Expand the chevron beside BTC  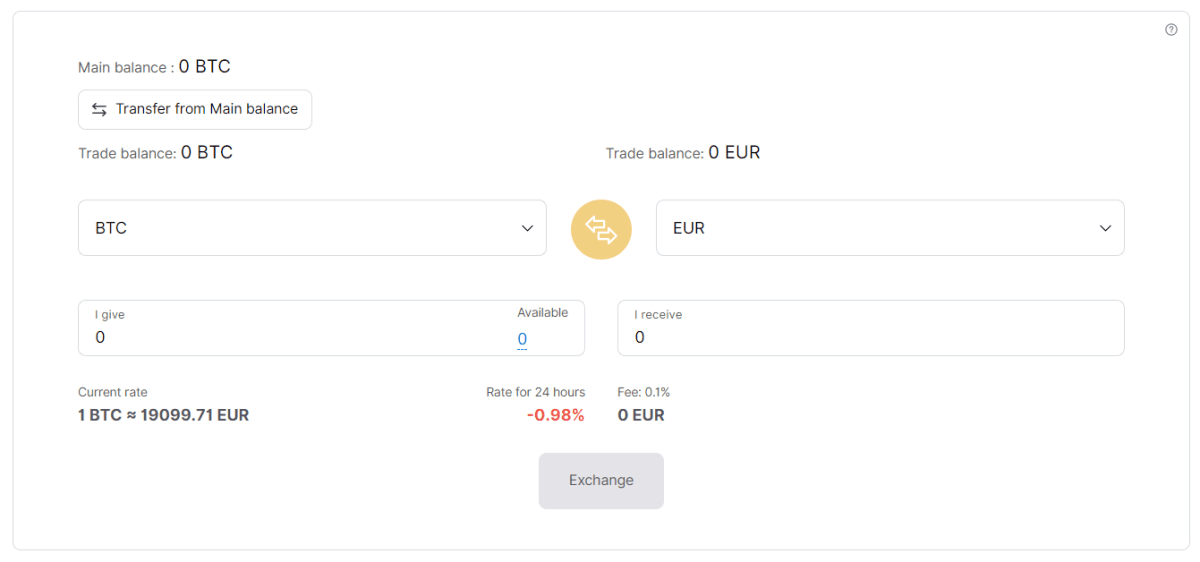pyautogui.click(x=527, y=229)
